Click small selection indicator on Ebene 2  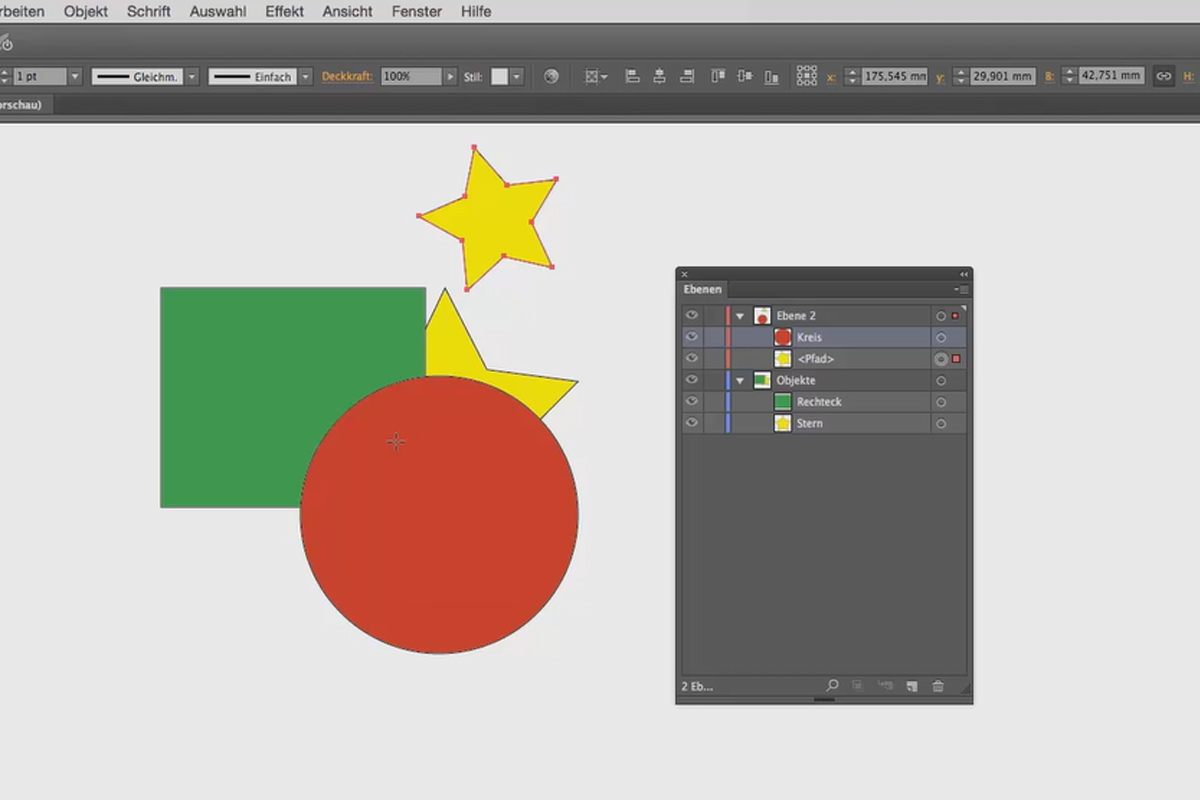point(955,316)
